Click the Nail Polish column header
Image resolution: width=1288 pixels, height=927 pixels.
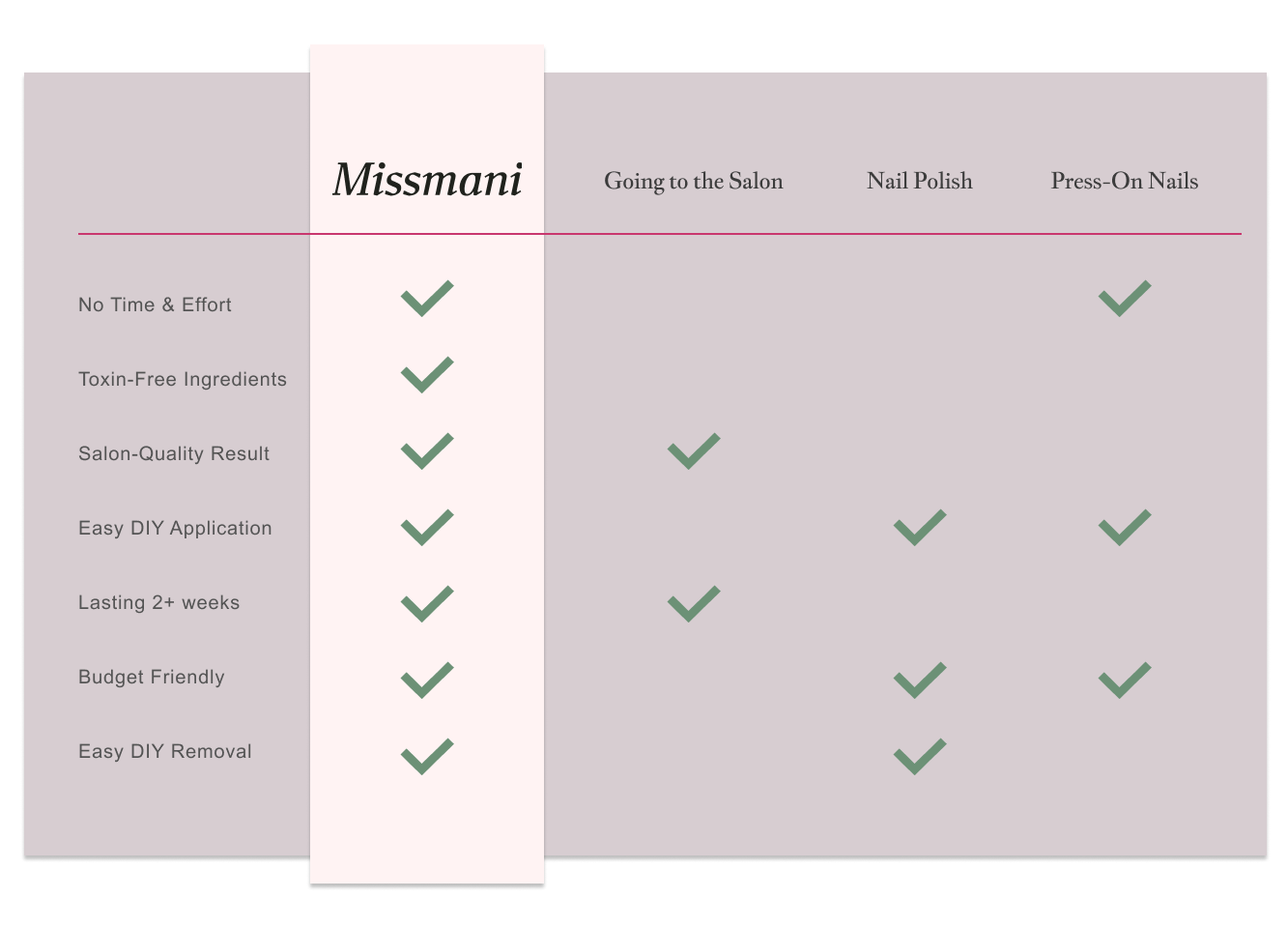[x=920, y=181]
